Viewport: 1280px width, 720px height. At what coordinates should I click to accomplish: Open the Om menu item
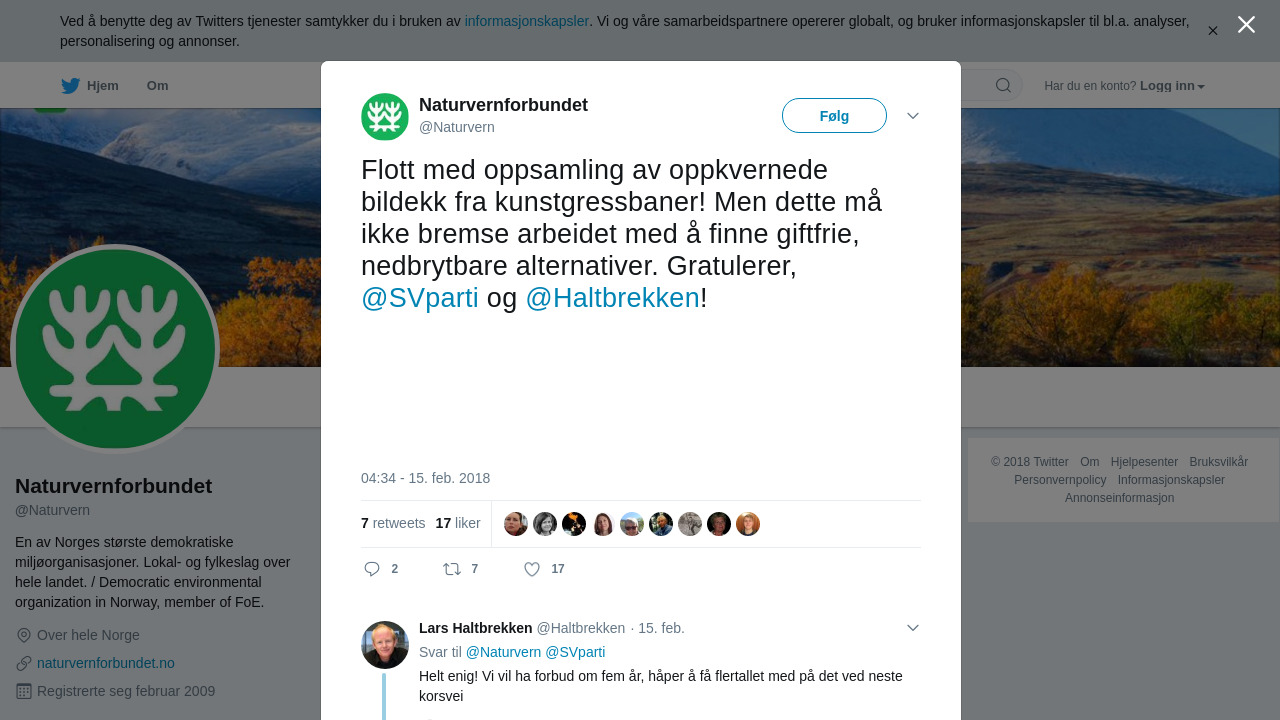[157, 86]
